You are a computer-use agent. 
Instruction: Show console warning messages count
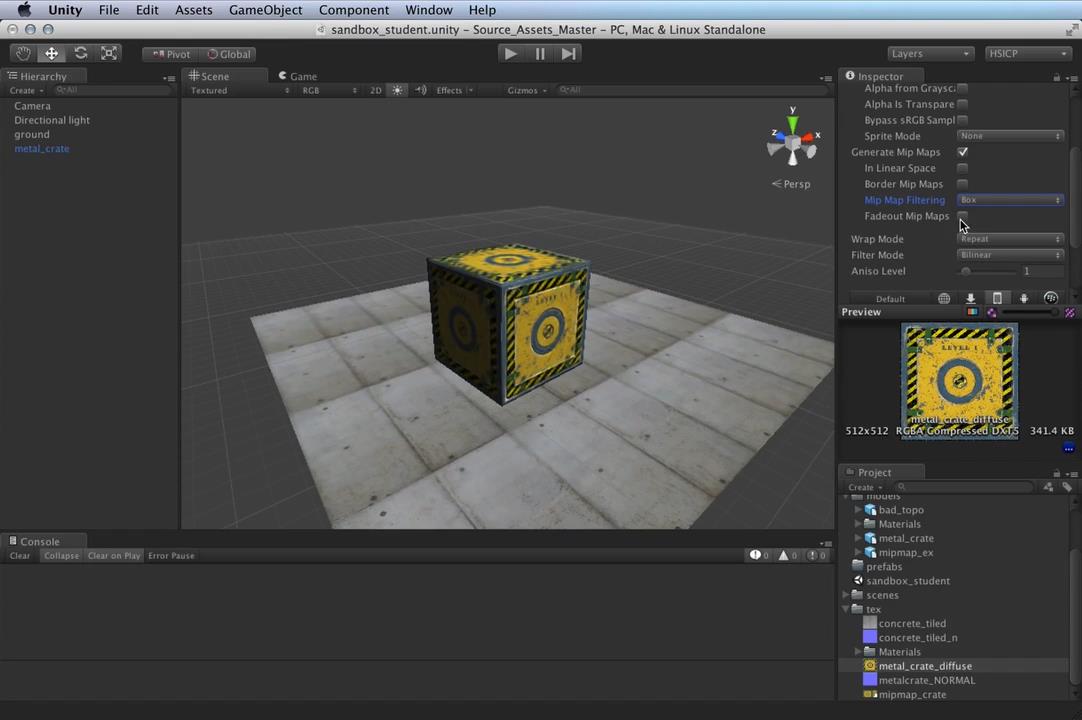788,555
